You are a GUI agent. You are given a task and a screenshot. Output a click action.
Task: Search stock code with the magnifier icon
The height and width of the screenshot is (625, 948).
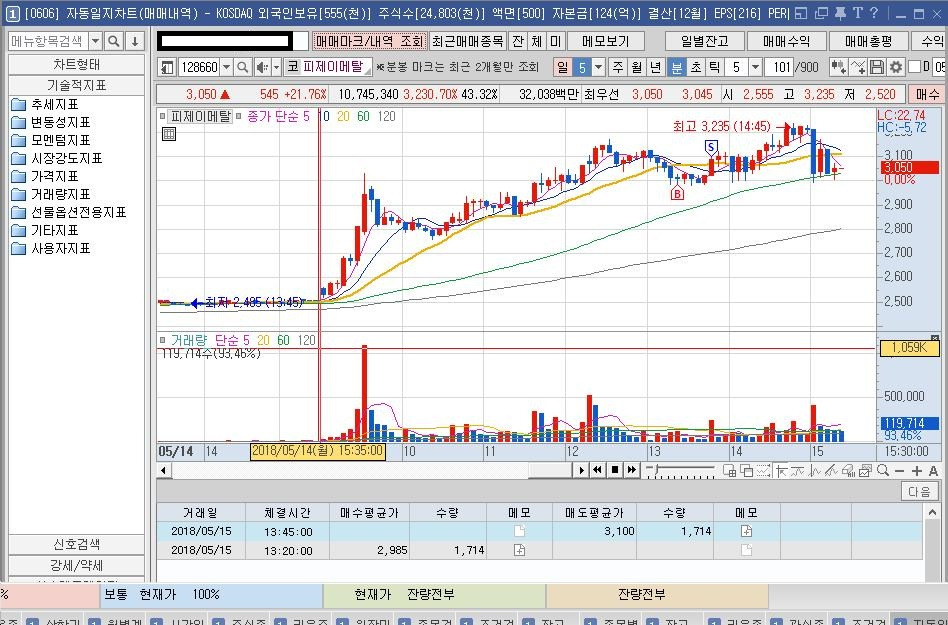242,67
